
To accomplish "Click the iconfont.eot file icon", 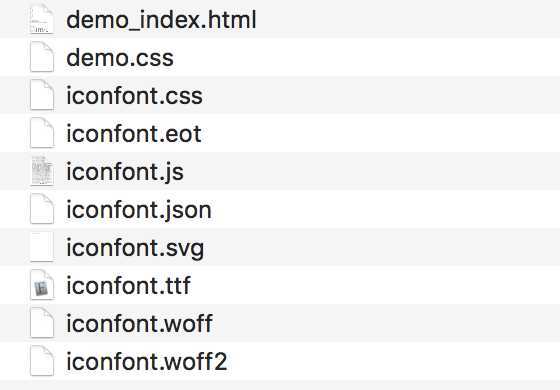I will (42, 133).
